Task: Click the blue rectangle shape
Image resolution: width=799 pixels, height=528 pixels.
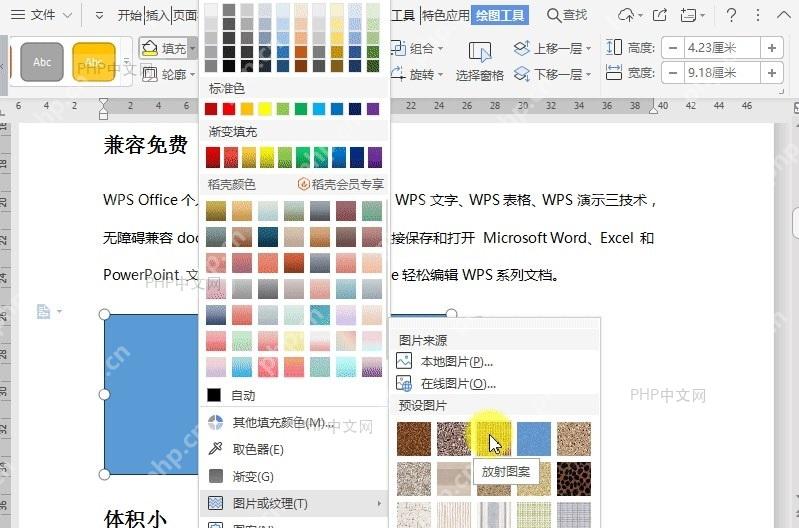Action: [x=151, y=394]
